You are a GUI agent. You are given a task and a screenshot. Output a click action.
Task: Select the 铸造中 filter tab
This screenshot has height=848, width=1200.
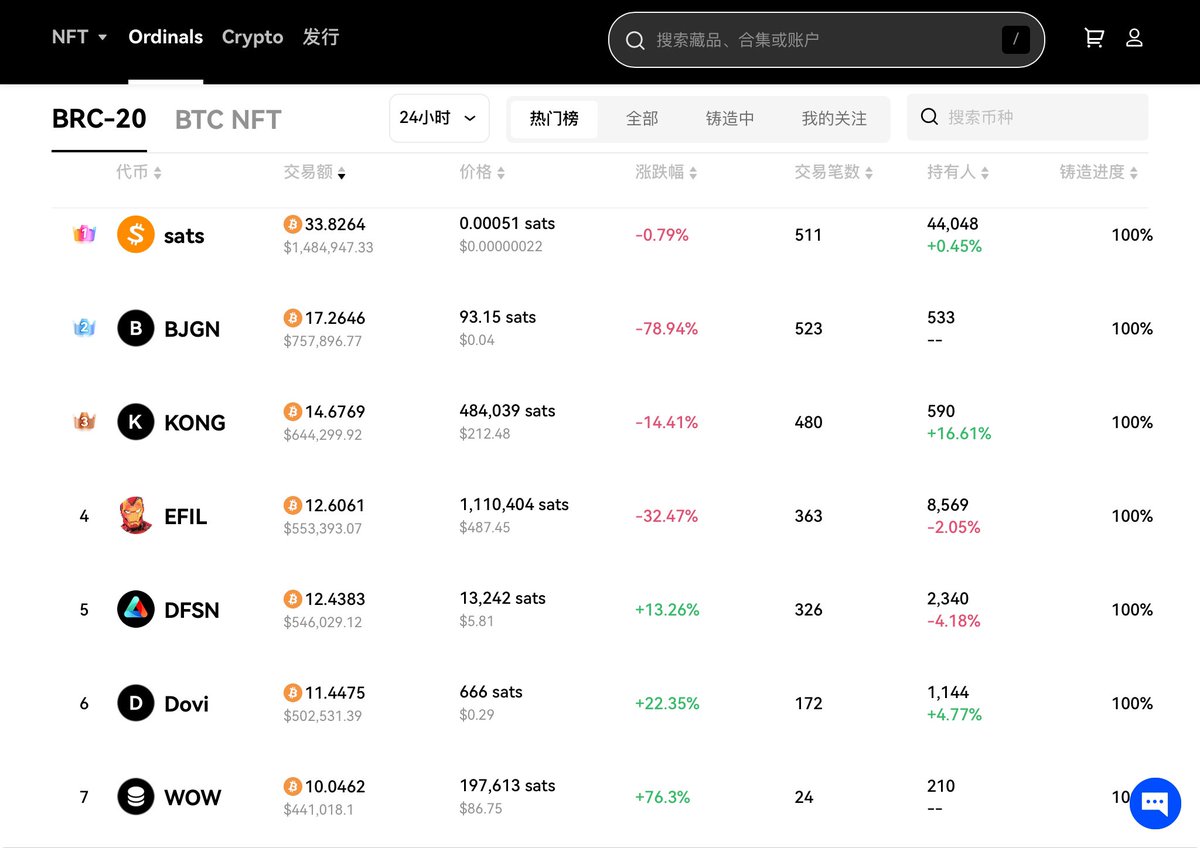coord(730,118)
